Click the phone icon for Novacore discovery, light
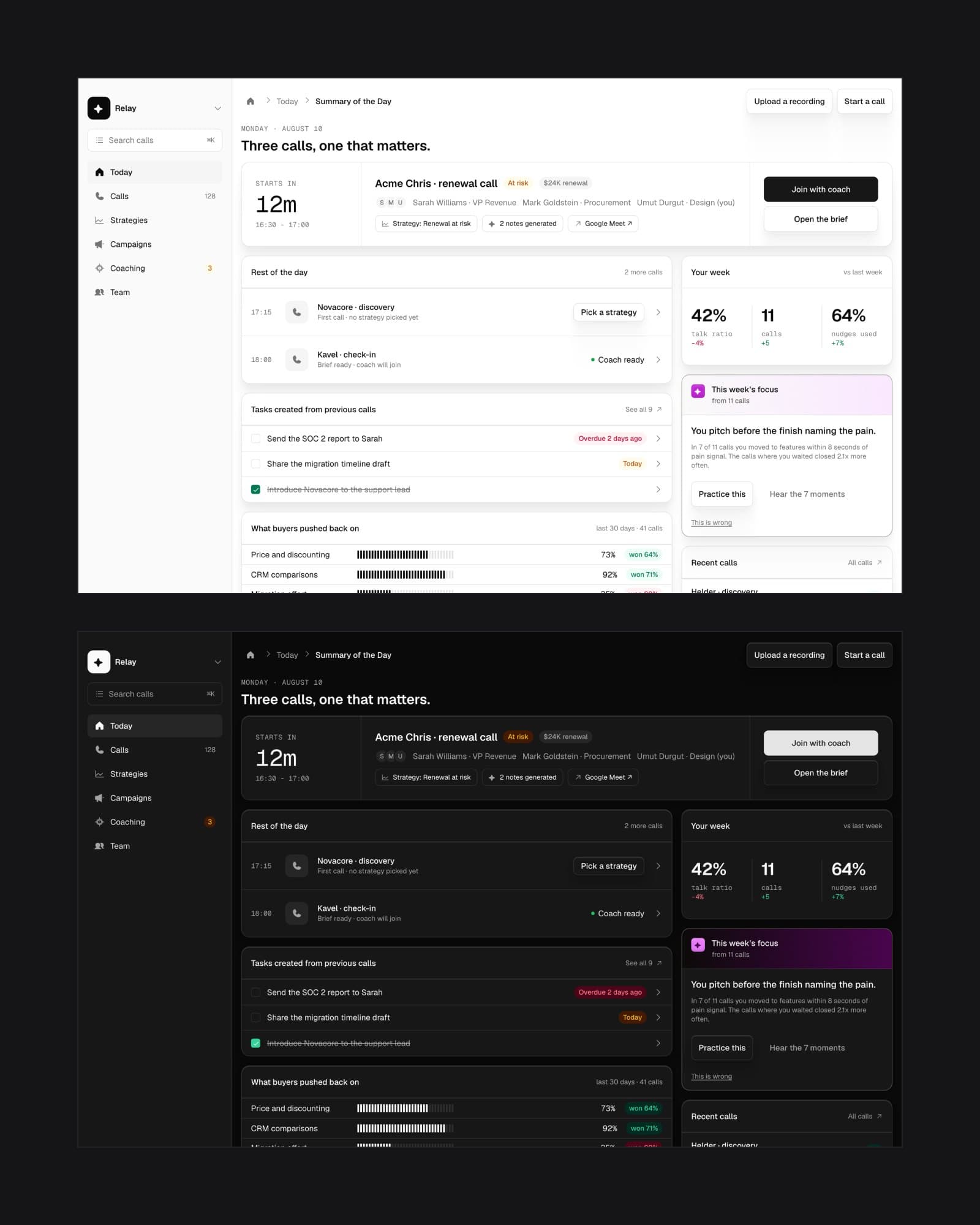The image size is (980, 1225). [x=296, y=312]
